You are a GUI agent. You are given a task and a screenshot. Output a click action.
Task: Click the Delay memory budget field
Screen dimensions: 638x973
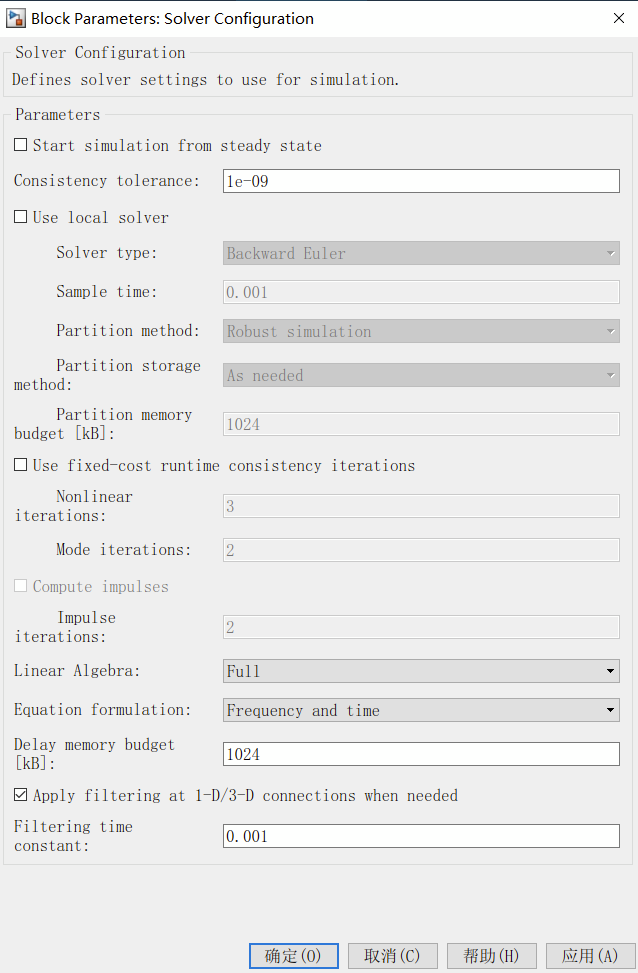tap(420, 754)
